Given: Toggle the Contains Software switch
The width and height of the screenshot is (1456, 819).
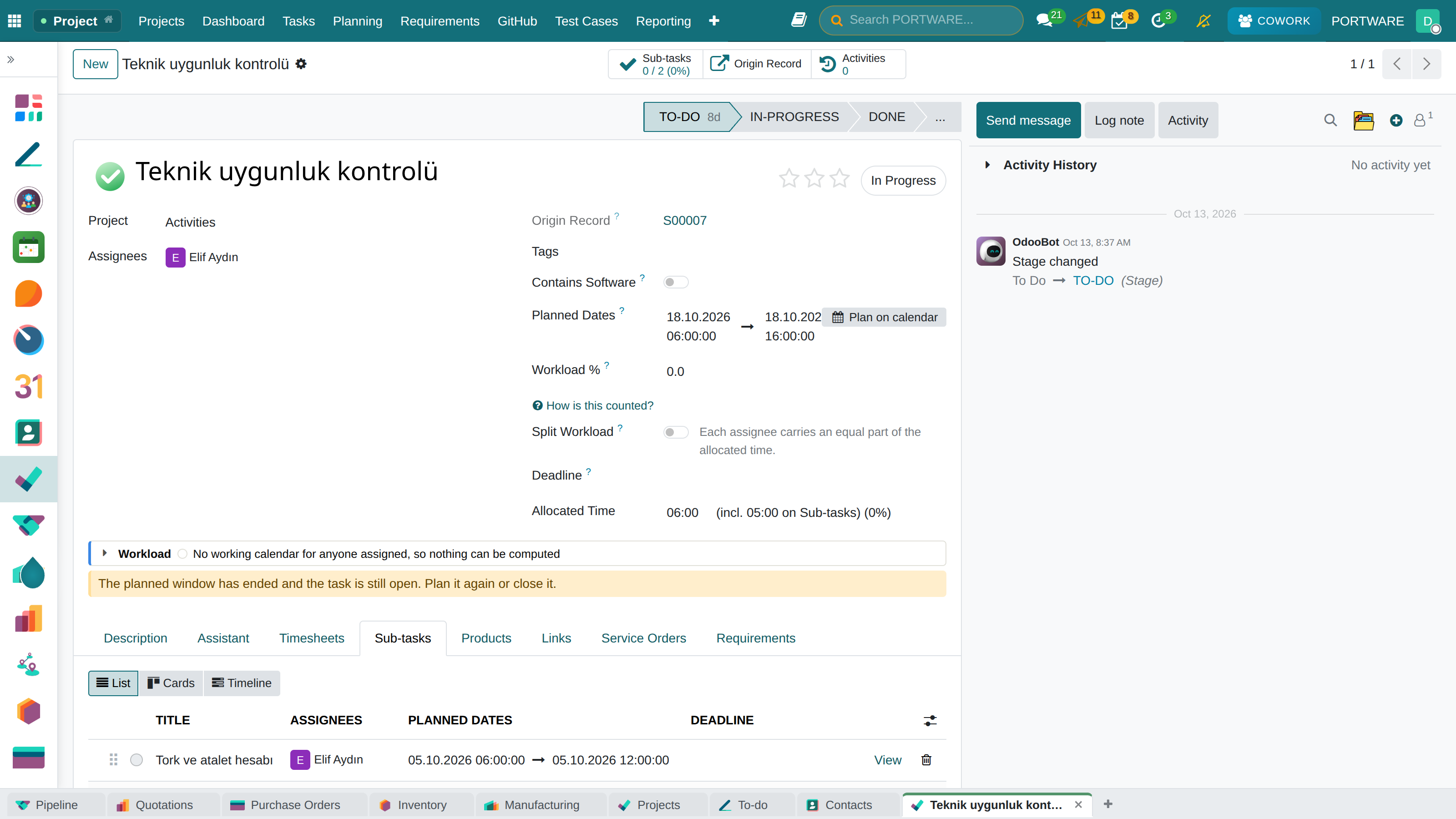Looking at the screenshot, I should click(675, 282).
